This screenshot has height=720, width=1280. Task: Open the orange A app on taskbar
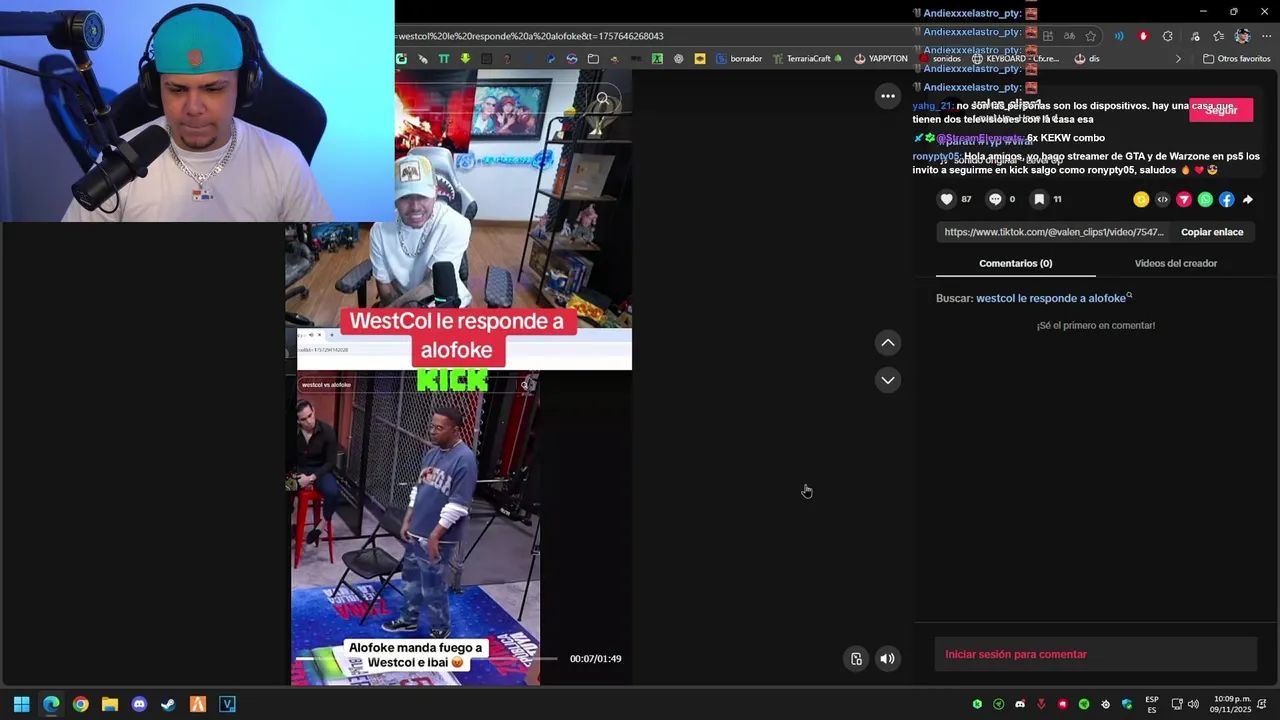click(x=198, y=704)
